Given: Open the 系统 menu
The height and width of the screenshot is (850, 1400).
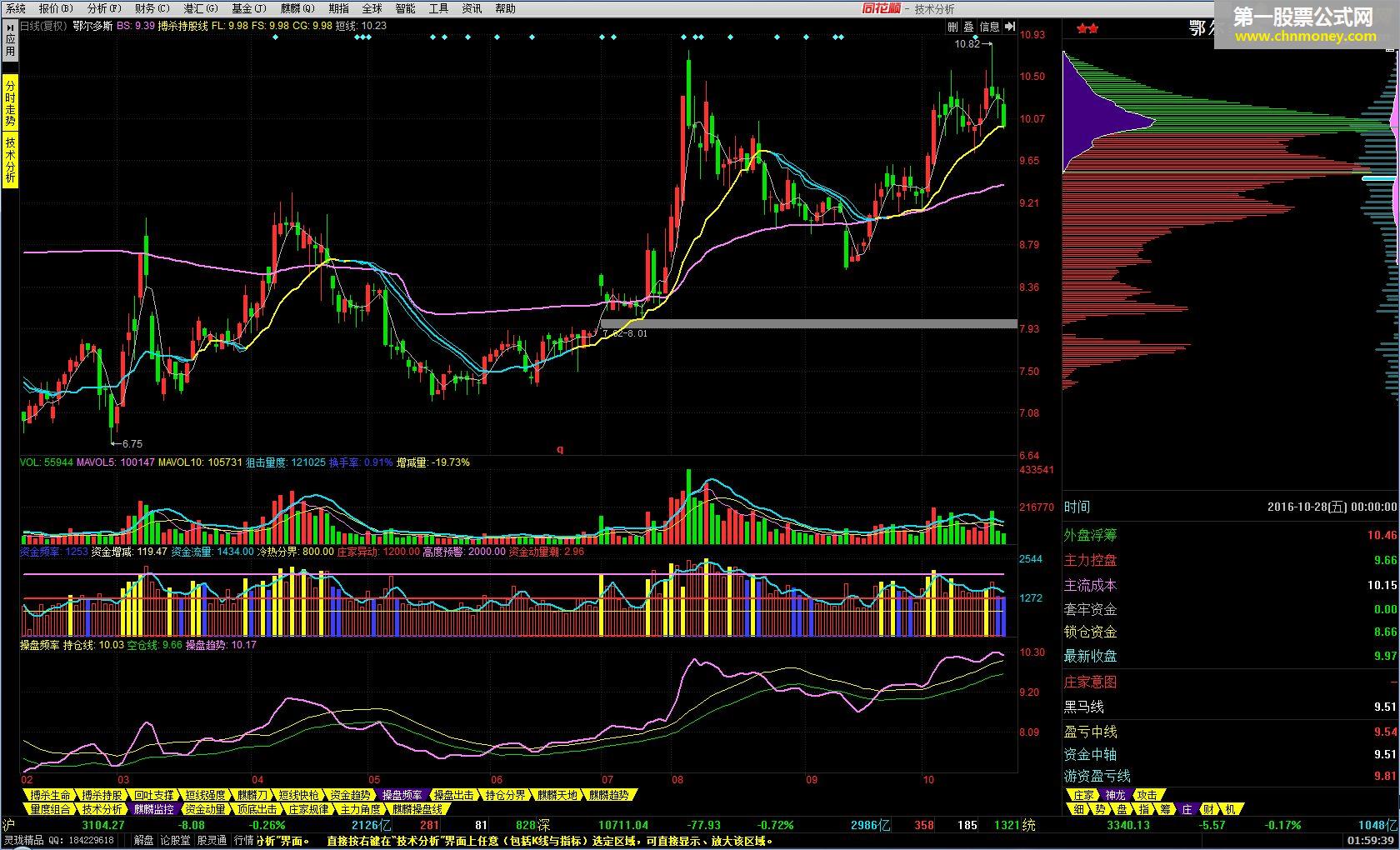Looking at the screenshot, I should pos(16,8).
